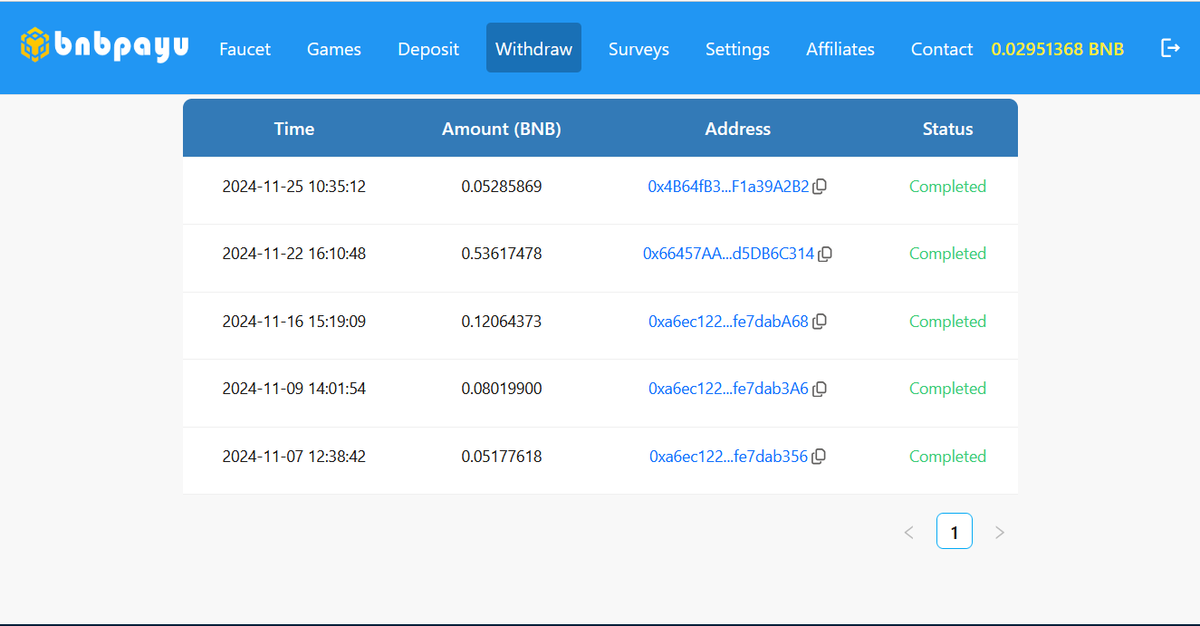Click the Time column header
The height and width of the screenshot is (626, 1200).
294,129
